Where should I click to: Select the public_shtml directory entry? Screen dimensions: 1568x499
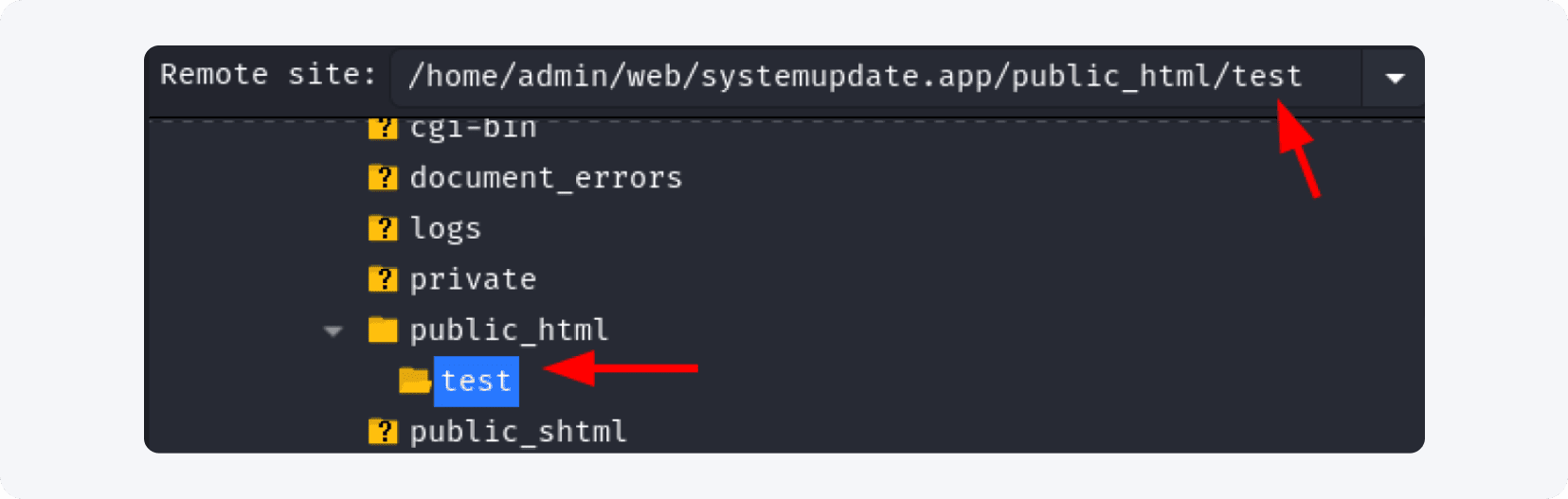pos(518,432)
